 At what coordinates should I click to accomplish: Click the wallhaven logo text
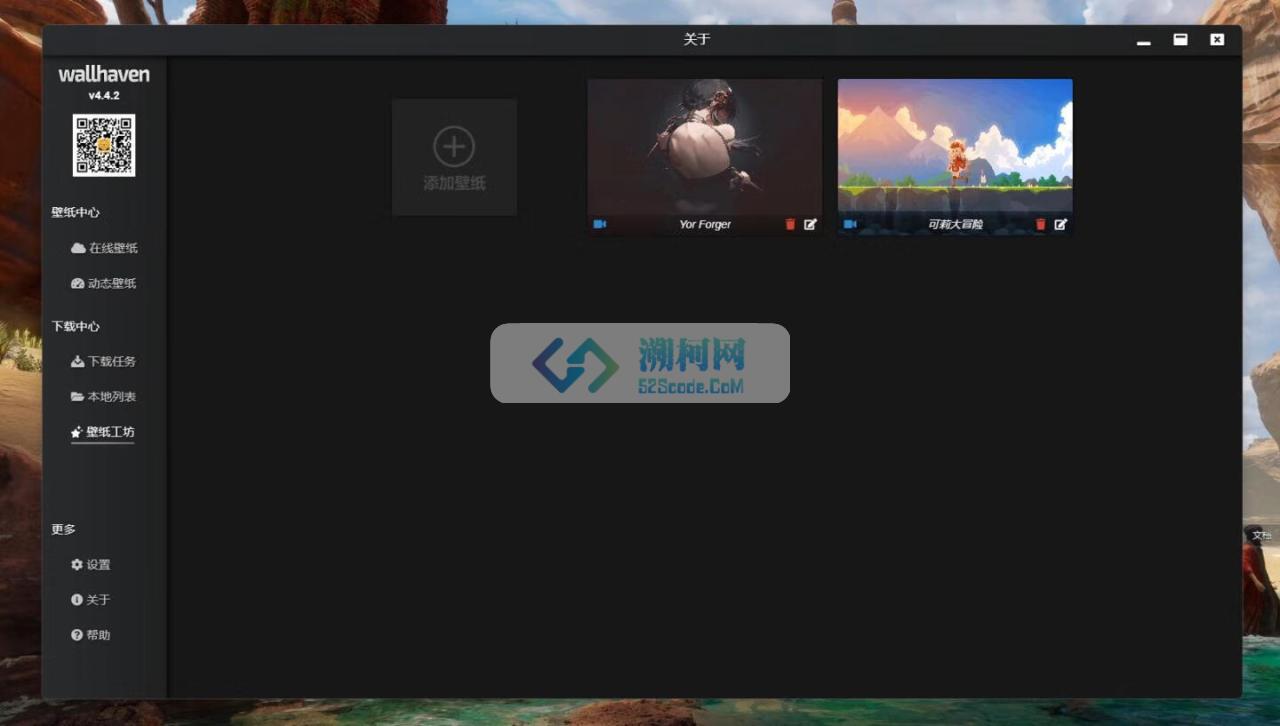(x=104, y=74)
